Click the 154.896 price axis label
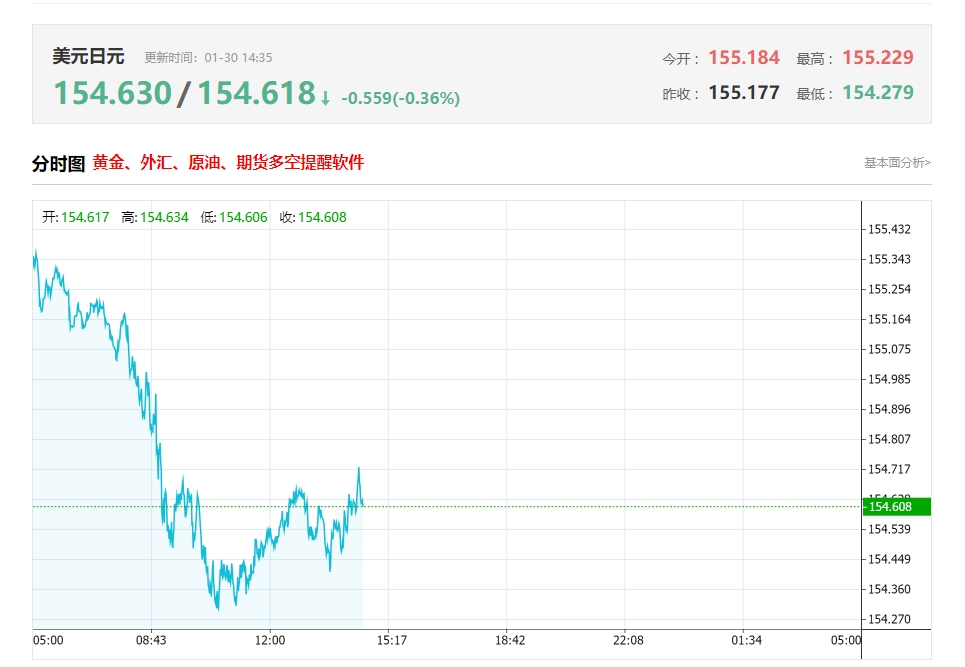Screen dimensions: 965x667 (889, 409)
